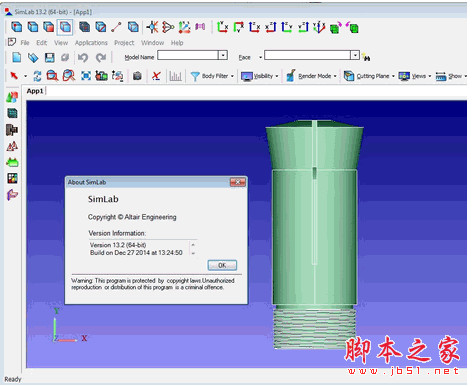The height and width of the screenshot is (386, 473).
Task: Open the Views dropdown
Action: pyautogui.click(x=415, y=76)
